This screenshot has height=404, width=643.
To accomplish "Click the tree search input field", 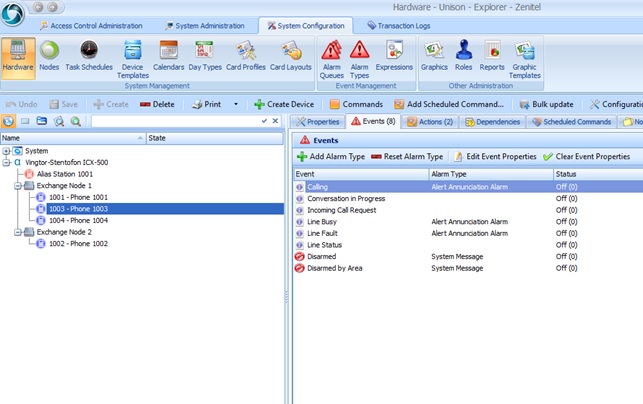I will (x=173, y=121).
